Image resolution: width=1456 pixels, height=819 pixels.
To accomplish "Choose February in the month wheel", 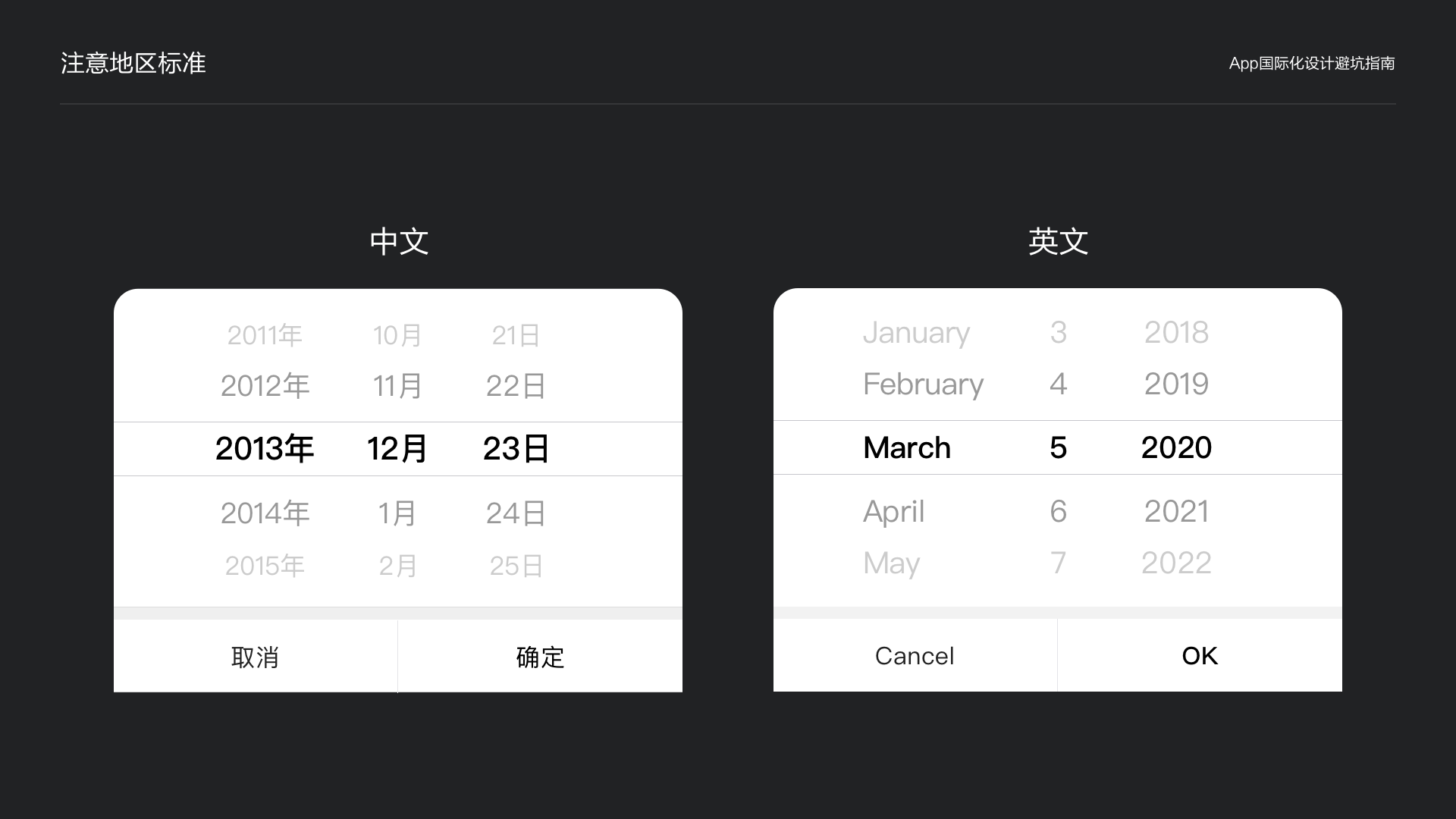I will click(x=923, y=384).
